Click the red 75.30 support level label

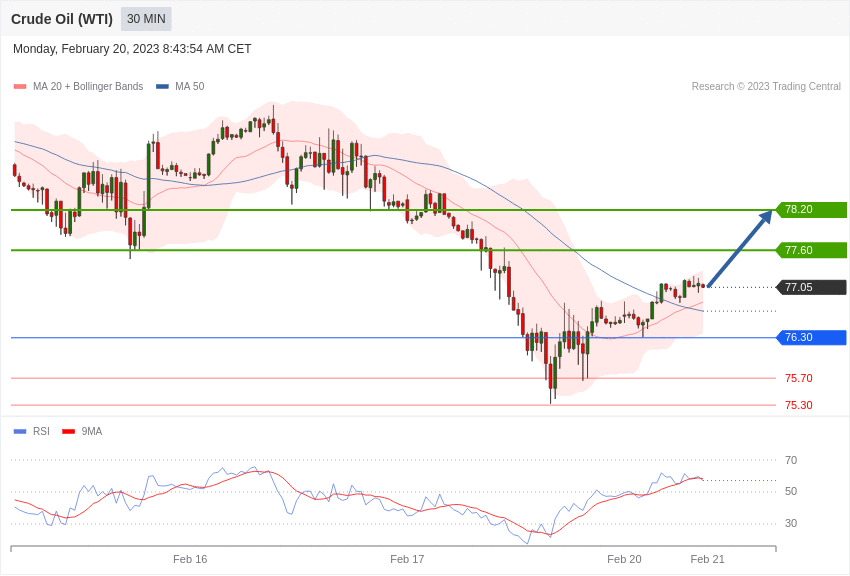point(799,405)
